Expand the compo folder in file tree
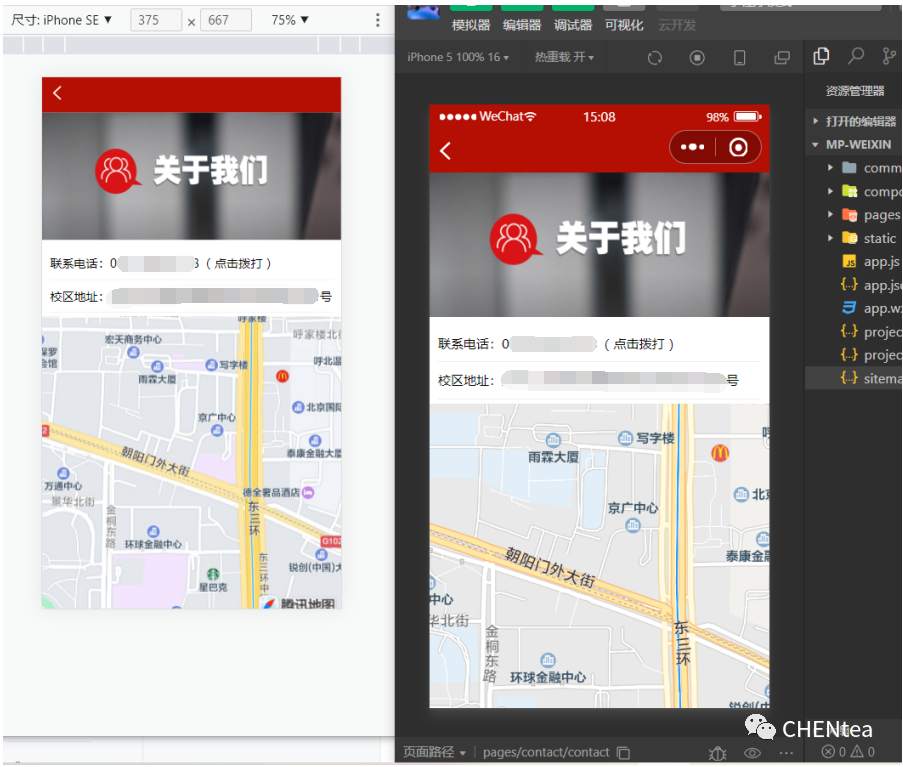 (x=864, y=191)
